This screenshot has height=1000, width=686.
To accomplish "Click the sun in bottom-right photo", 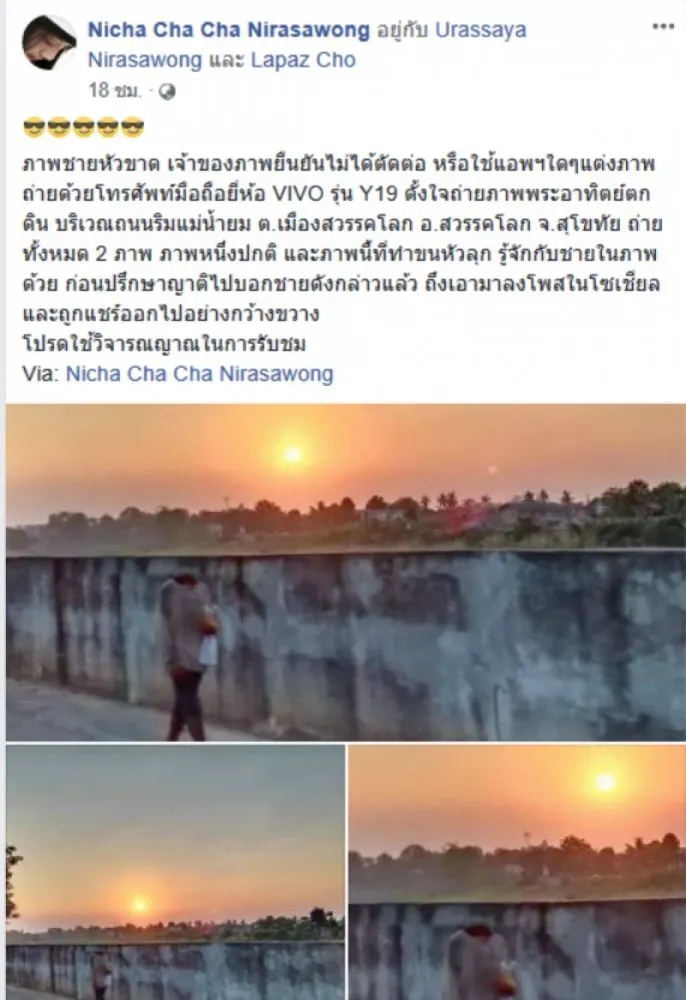I will [x=604, y=781].
